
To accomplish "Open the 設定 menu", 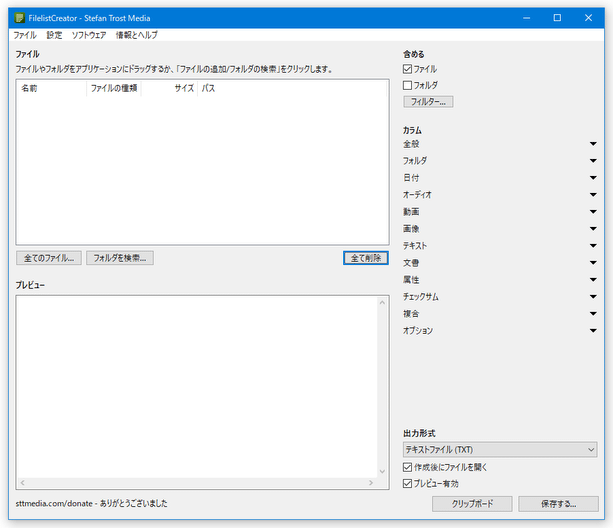I will 54,35.
